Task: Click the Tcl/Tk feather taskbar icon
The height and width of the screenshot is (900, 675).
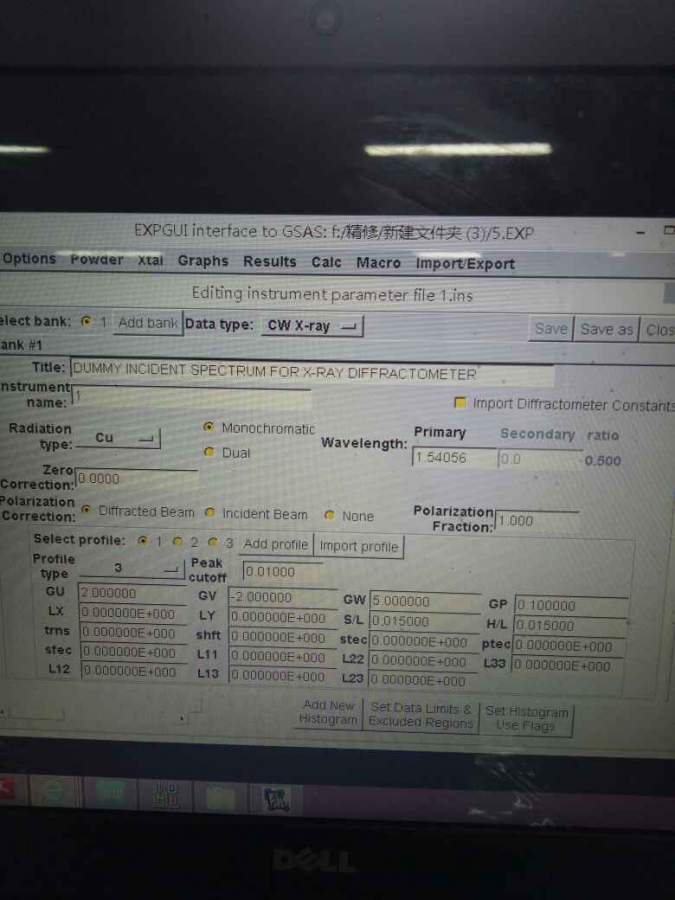Action: [x=276, y=799]
